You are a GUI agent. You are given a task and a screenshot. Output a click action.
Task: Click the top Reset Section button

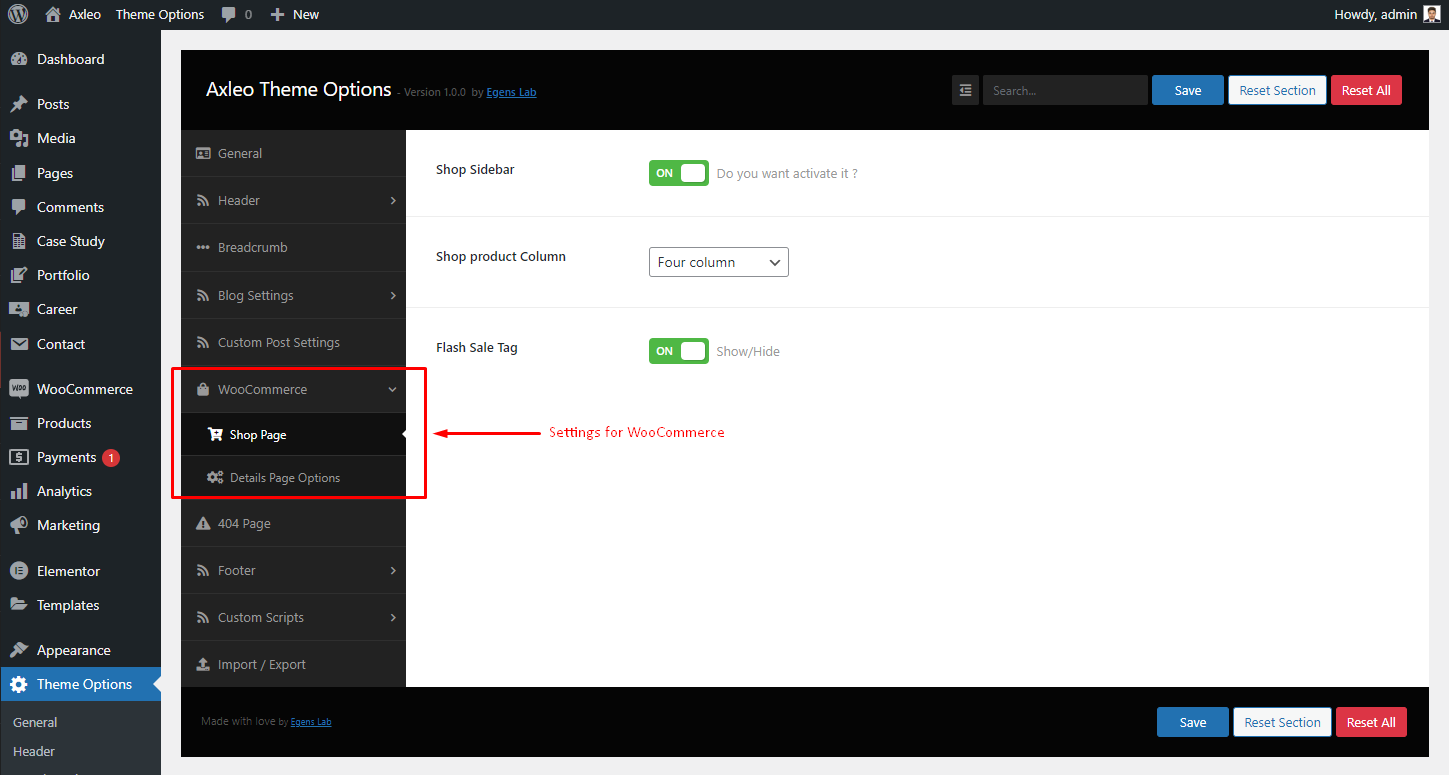coord(1277,90)
